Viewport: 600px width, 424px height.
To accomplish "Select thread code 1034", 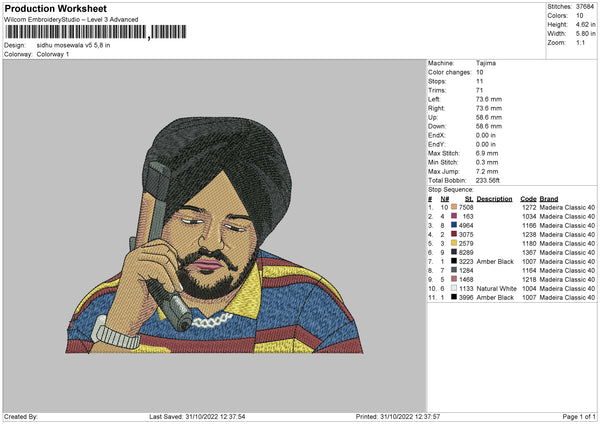I will point(529,217).
